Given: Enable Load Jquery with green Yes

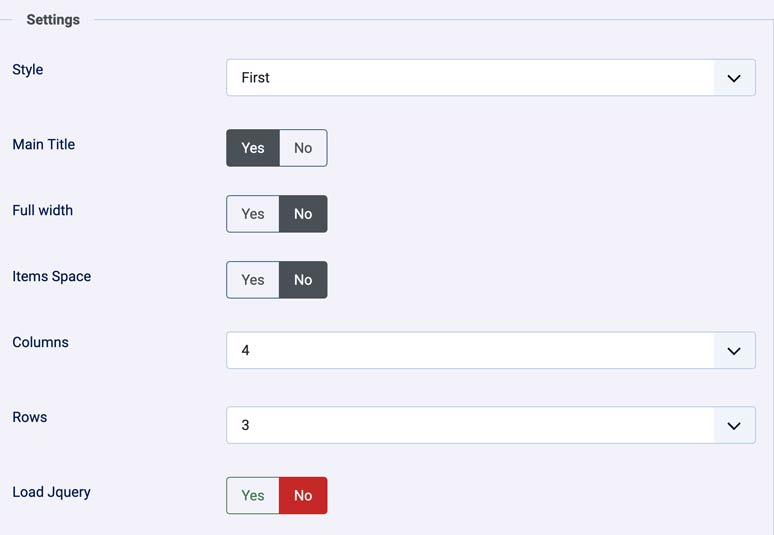Looking at the screenshot, I should [253, 496].
